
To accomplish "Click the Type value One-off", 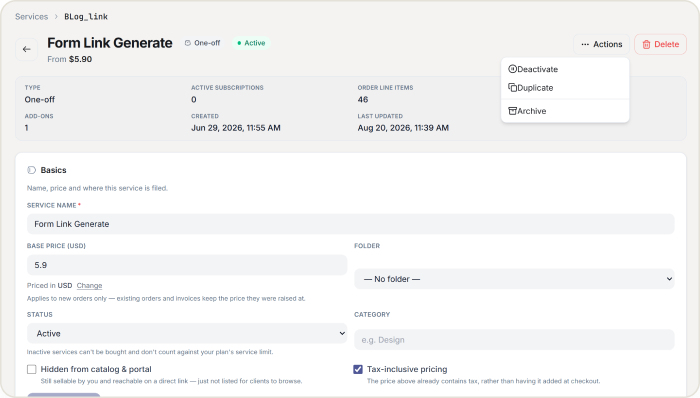I will click(40, 100).
